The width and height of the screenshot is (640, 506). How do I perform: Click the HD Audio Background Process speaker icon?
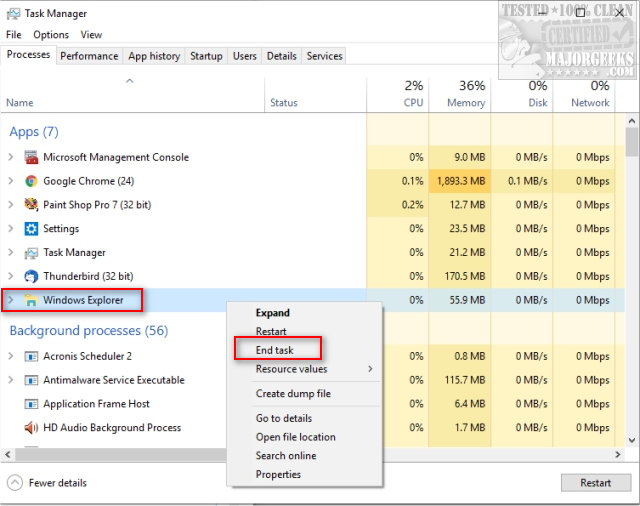coord(31,428)
